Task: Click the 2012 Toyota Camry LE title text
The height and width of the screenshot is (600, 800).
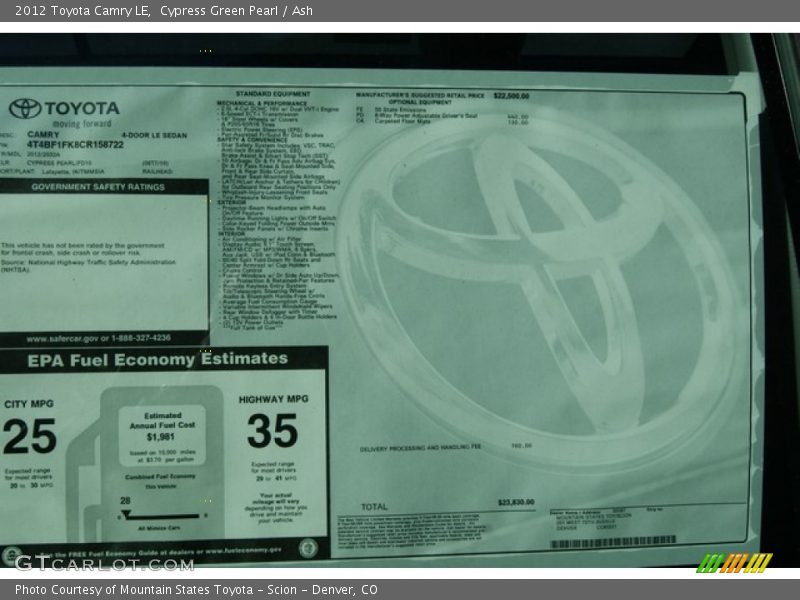Action: 78,11
